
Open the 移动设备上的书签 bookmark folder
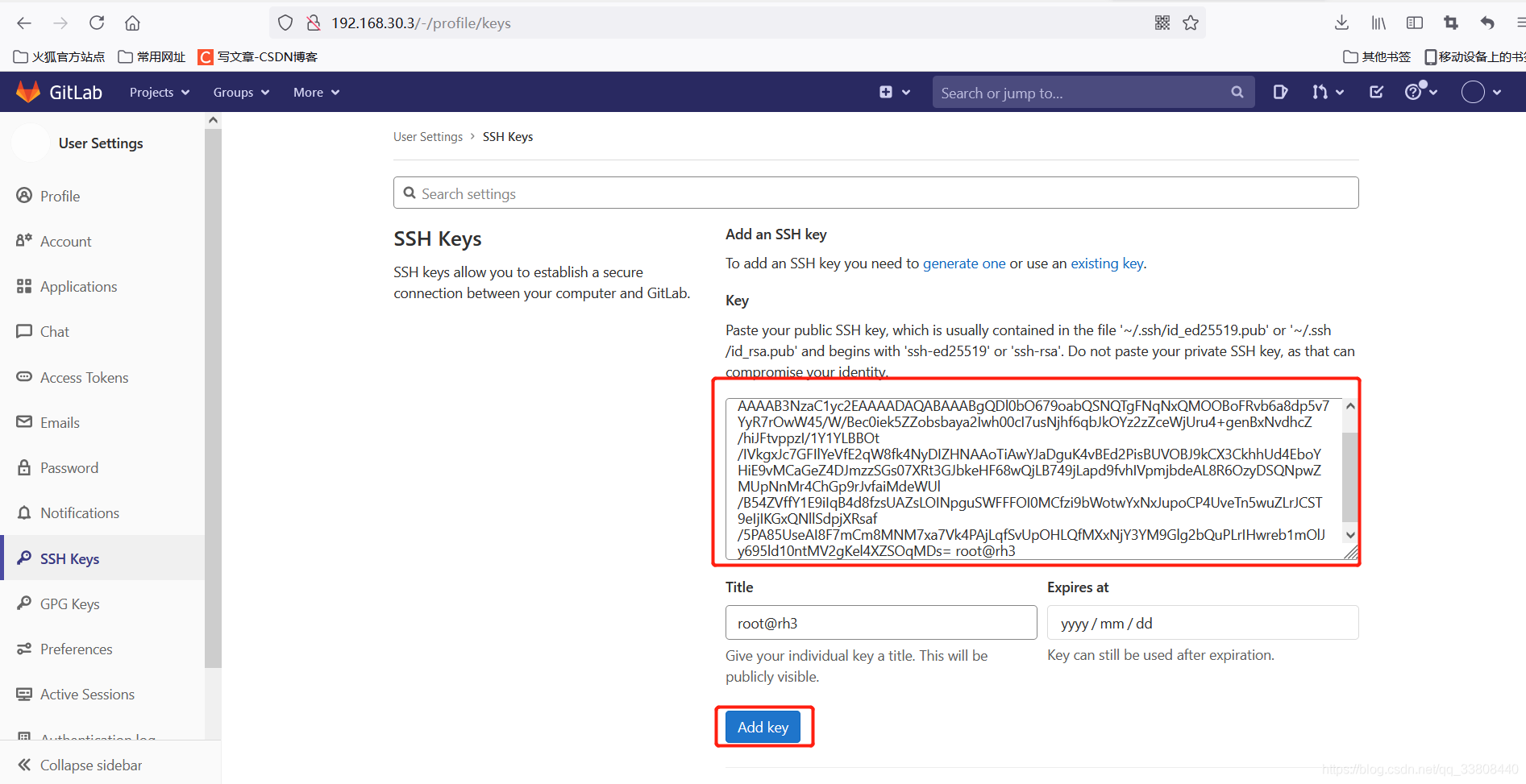1474,56
